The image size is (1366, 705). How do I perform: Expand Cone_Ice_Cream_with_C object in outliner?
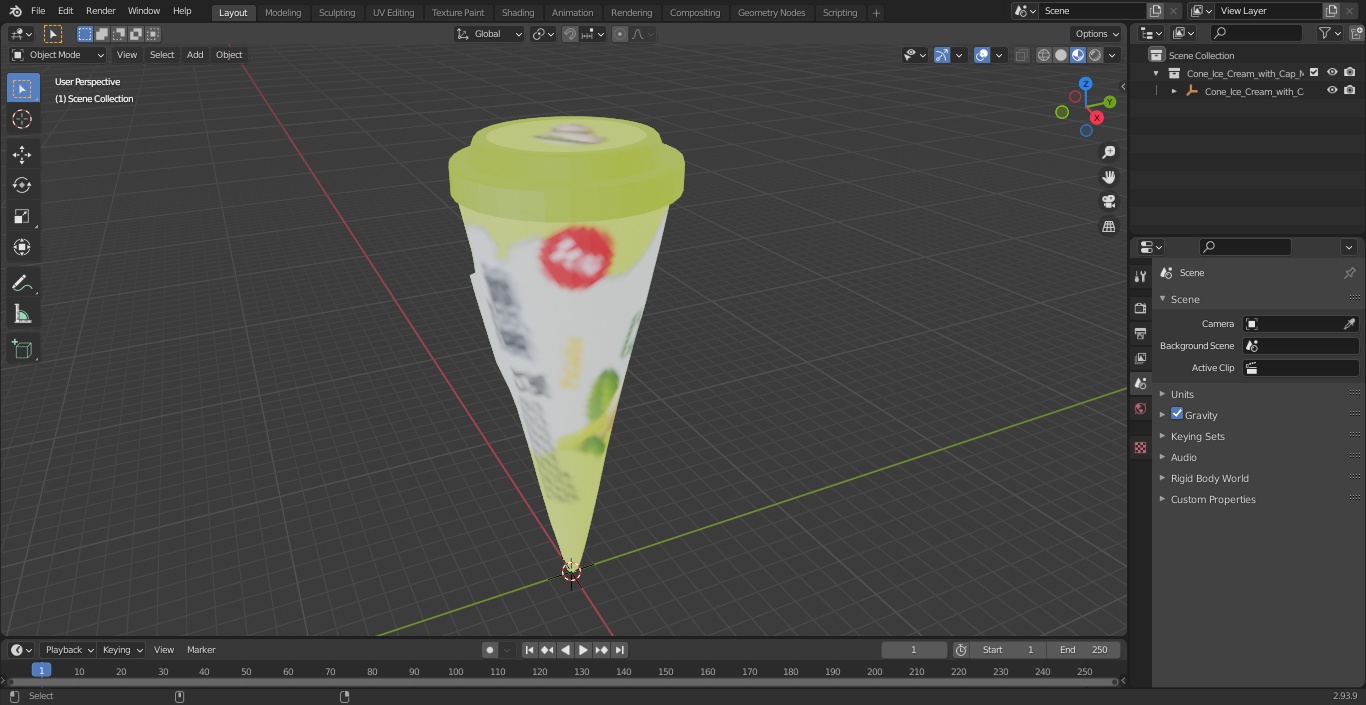[x=1174, y=91]
